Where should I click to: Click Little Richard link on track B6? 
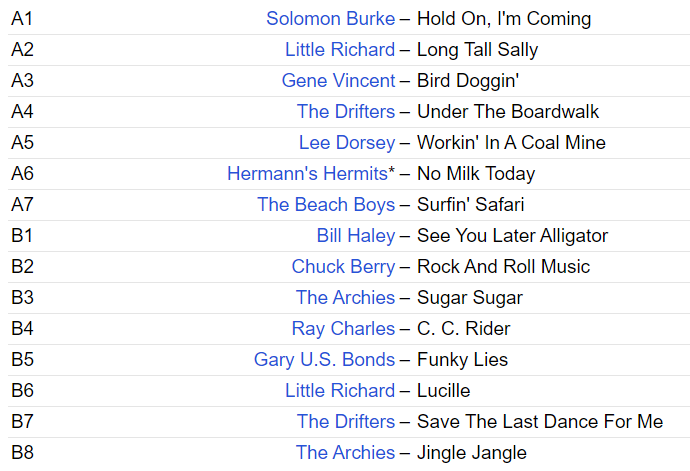[x=340, y=390]
